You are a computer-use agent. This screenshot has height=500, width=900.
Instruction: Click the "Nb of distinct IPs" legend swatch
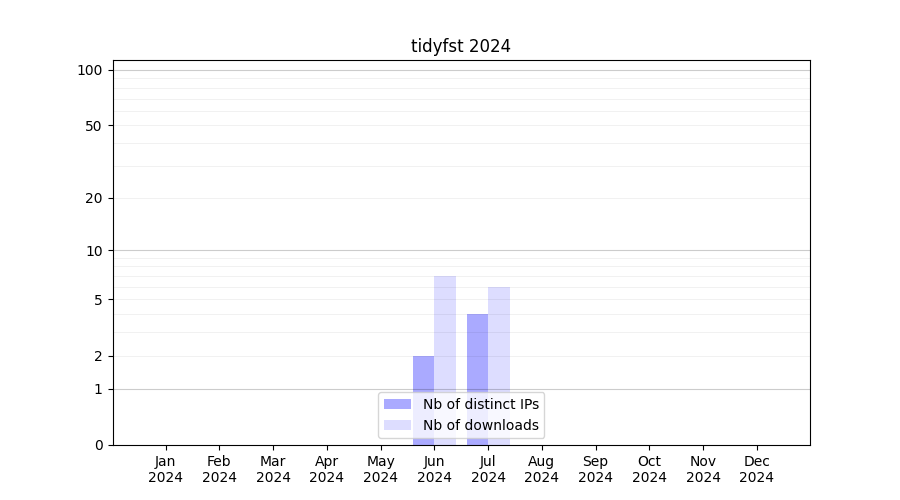click(398, 404)
